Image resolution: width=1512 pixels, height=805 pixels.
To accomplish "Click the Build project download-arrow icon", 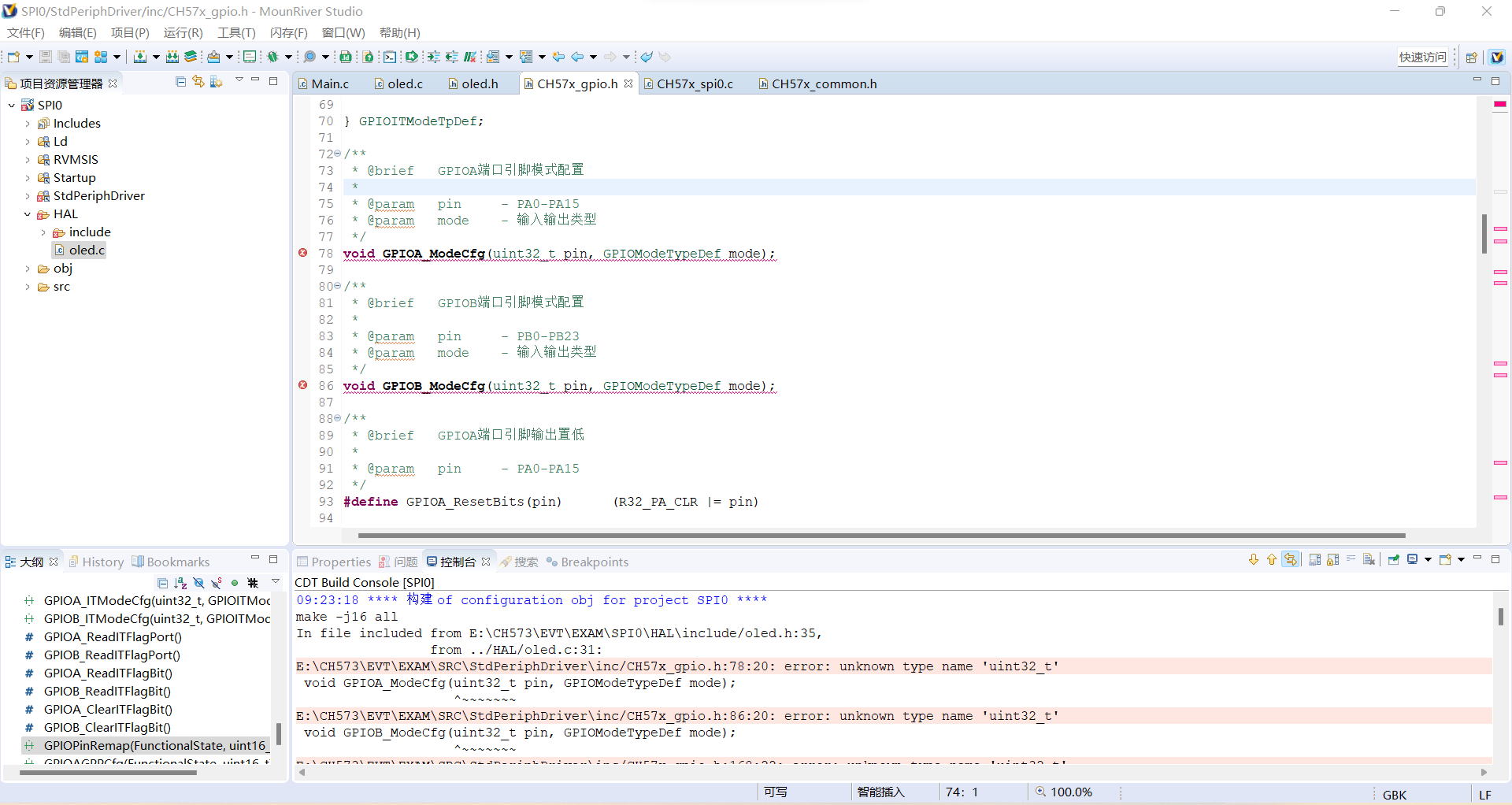I will pos(140,57).
